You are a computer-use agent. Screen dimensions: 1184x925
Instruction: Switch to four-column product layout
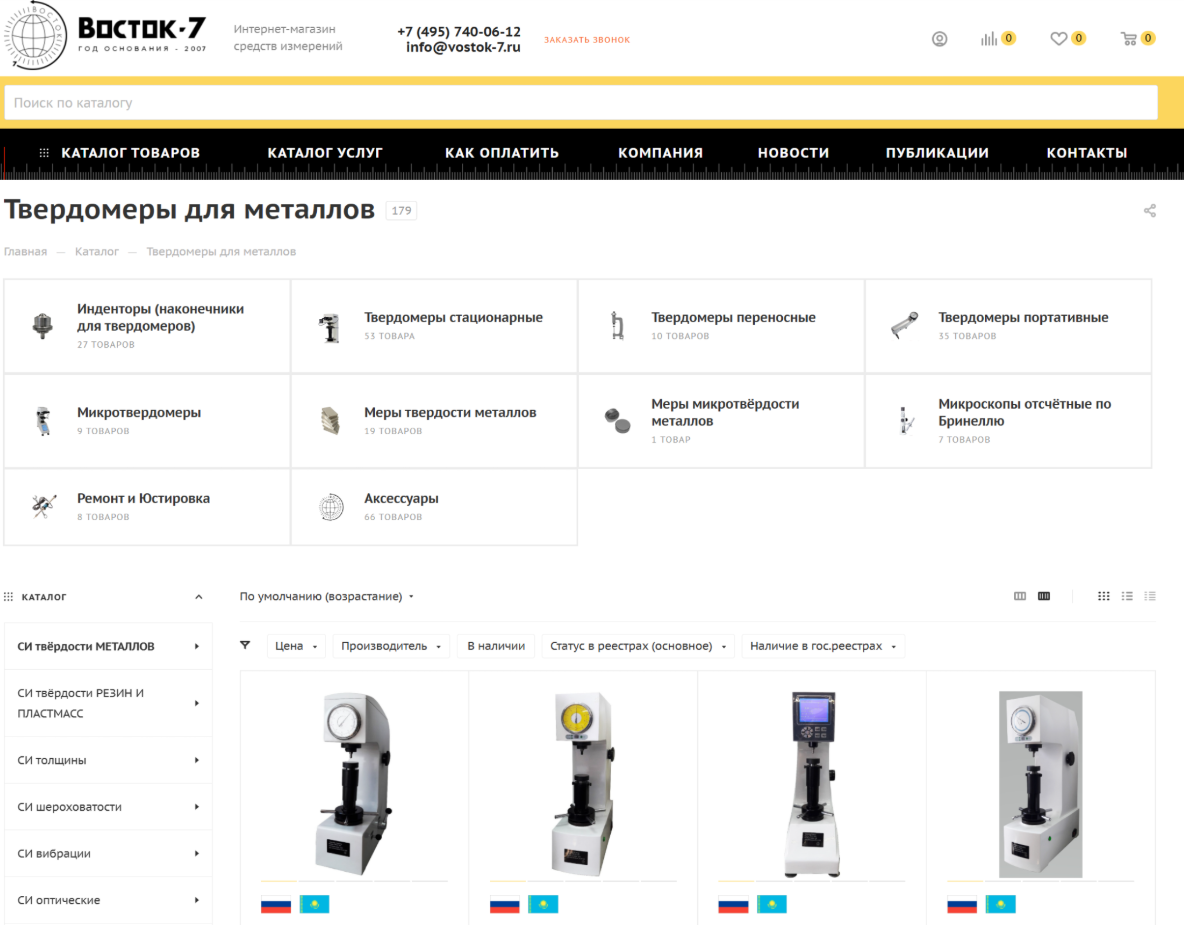click(1044, 597)
